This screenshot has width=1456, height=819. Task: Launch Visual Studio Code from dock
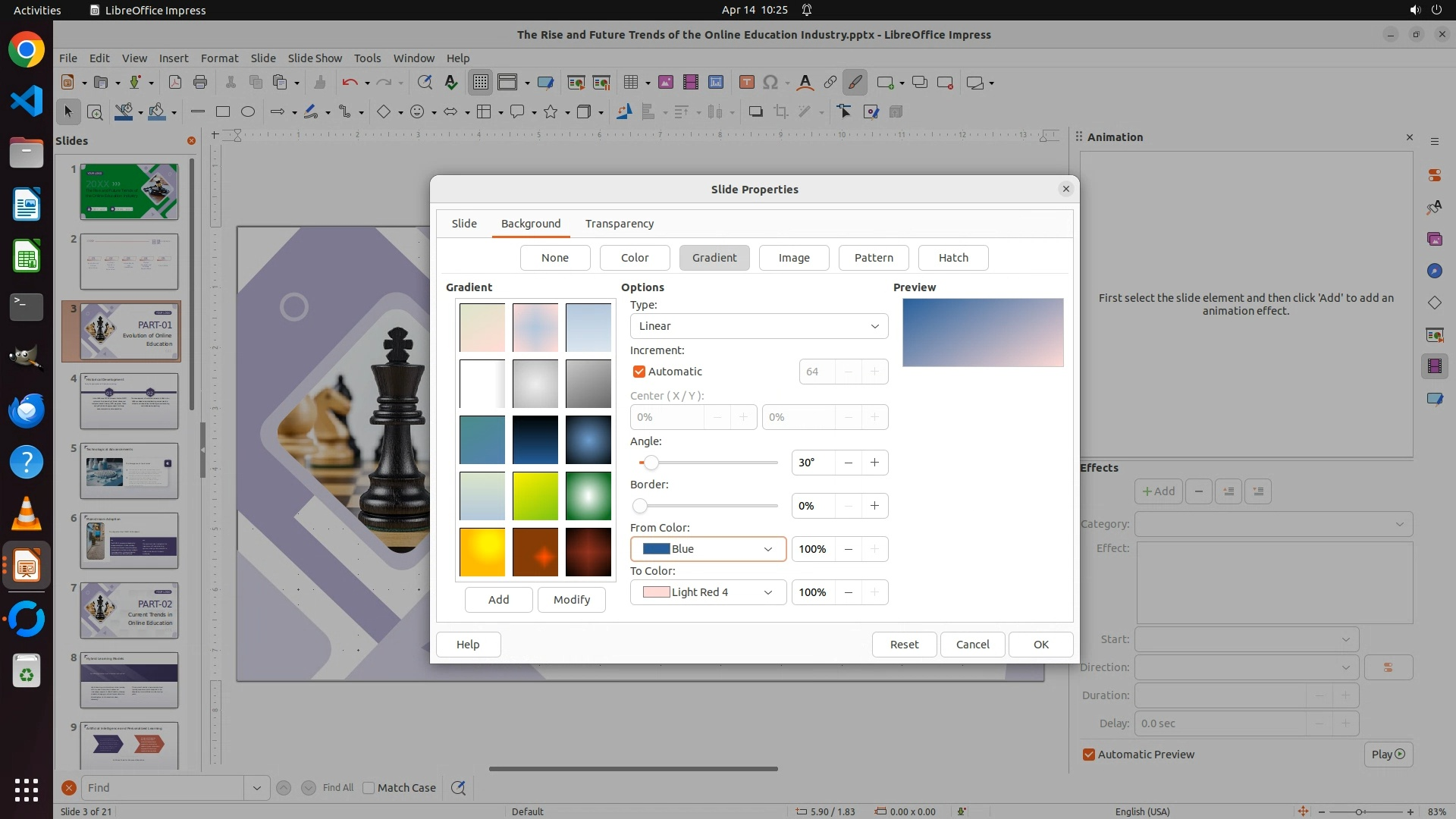pyautogui.click(x=27, y=101)
